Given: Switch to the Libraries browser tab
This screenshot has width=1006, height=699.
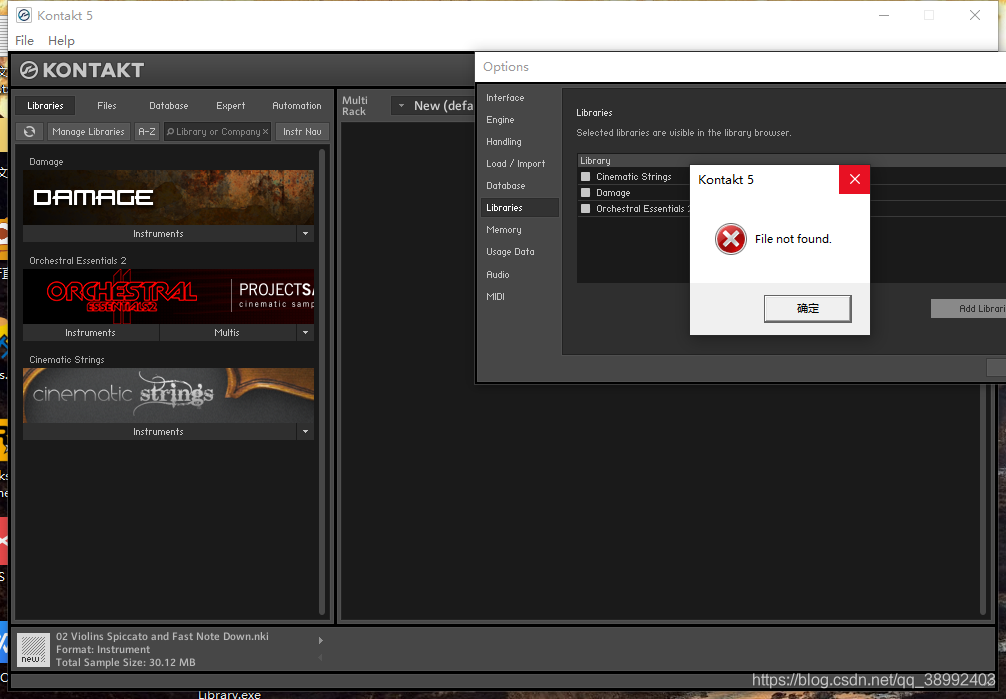Looking at the screenshot, I should pos(45,105).
